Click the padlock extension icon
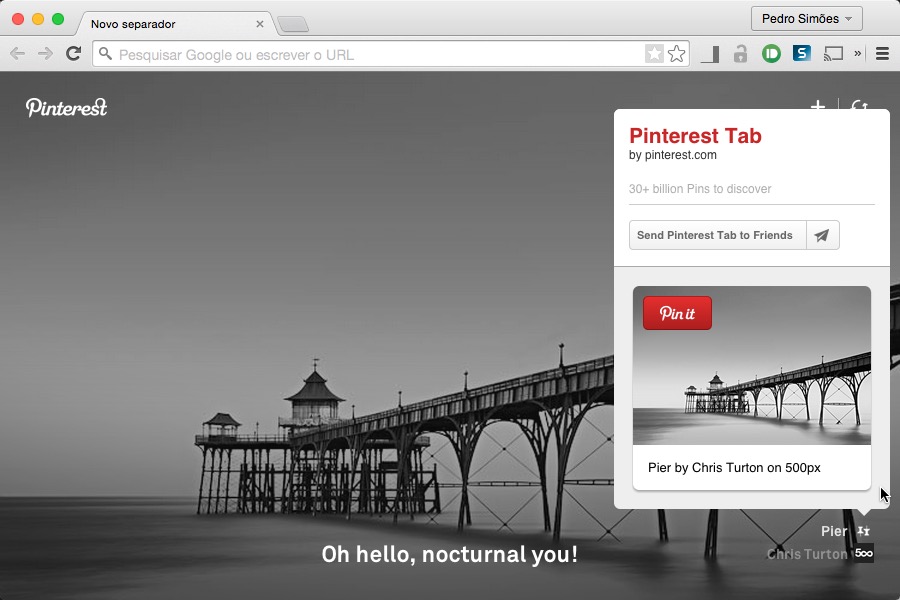 point(740,54)
